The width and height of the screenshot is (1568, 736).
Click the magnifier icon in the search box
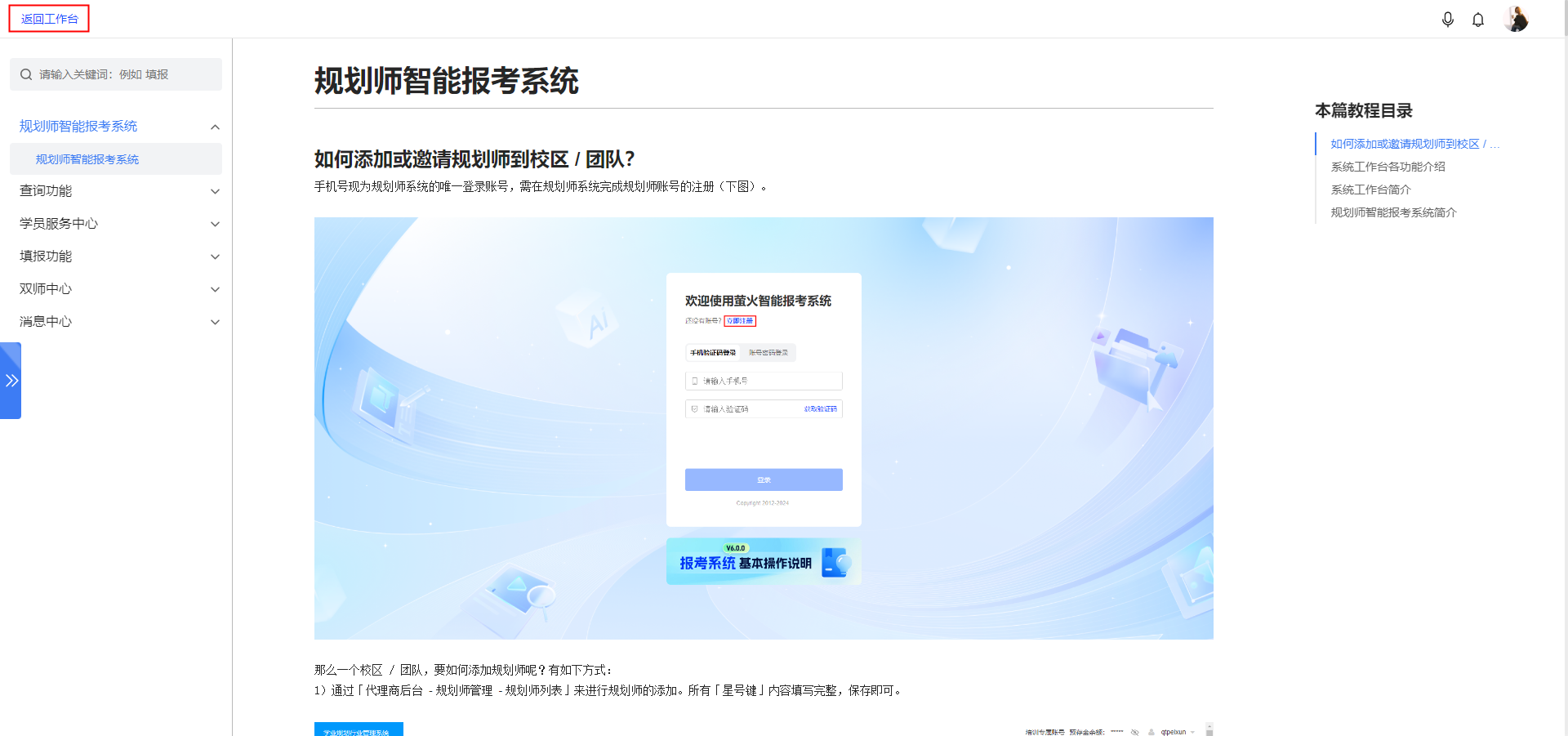pyautogui.click(x=26, y=74)
